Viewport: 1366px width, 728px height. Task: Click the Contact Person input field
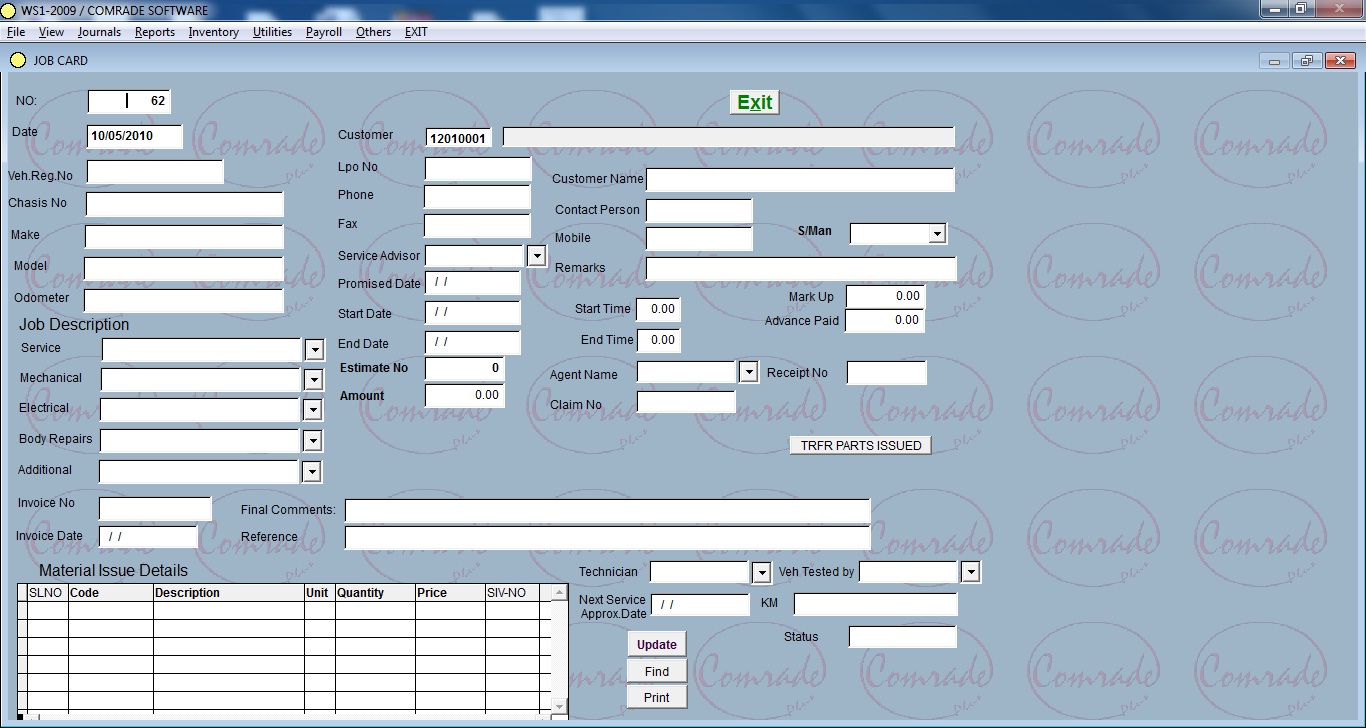tap(699, 210)
